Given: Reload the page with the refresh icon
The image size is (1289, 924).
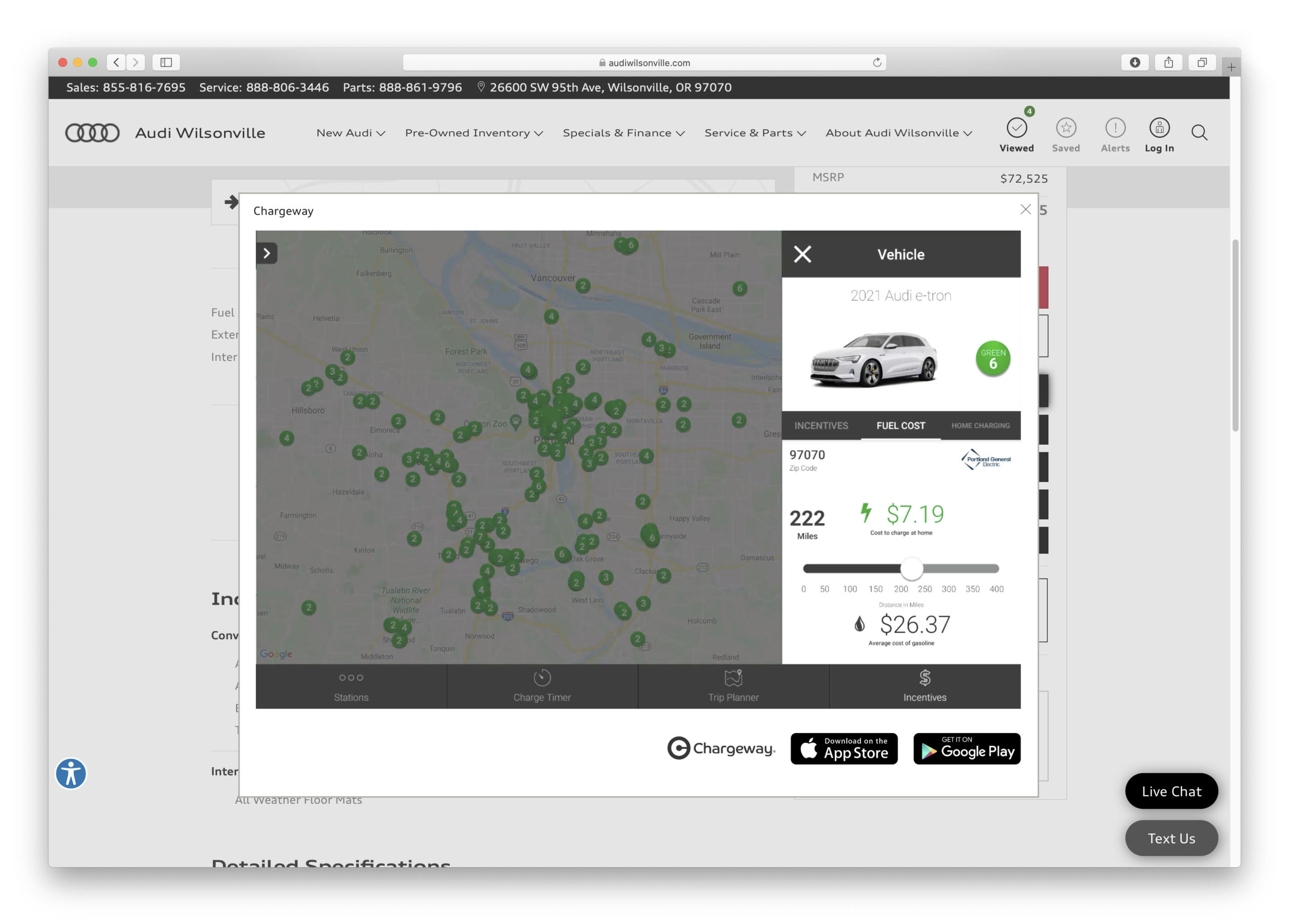Looking at the screenshot, I should pos(877,62).
